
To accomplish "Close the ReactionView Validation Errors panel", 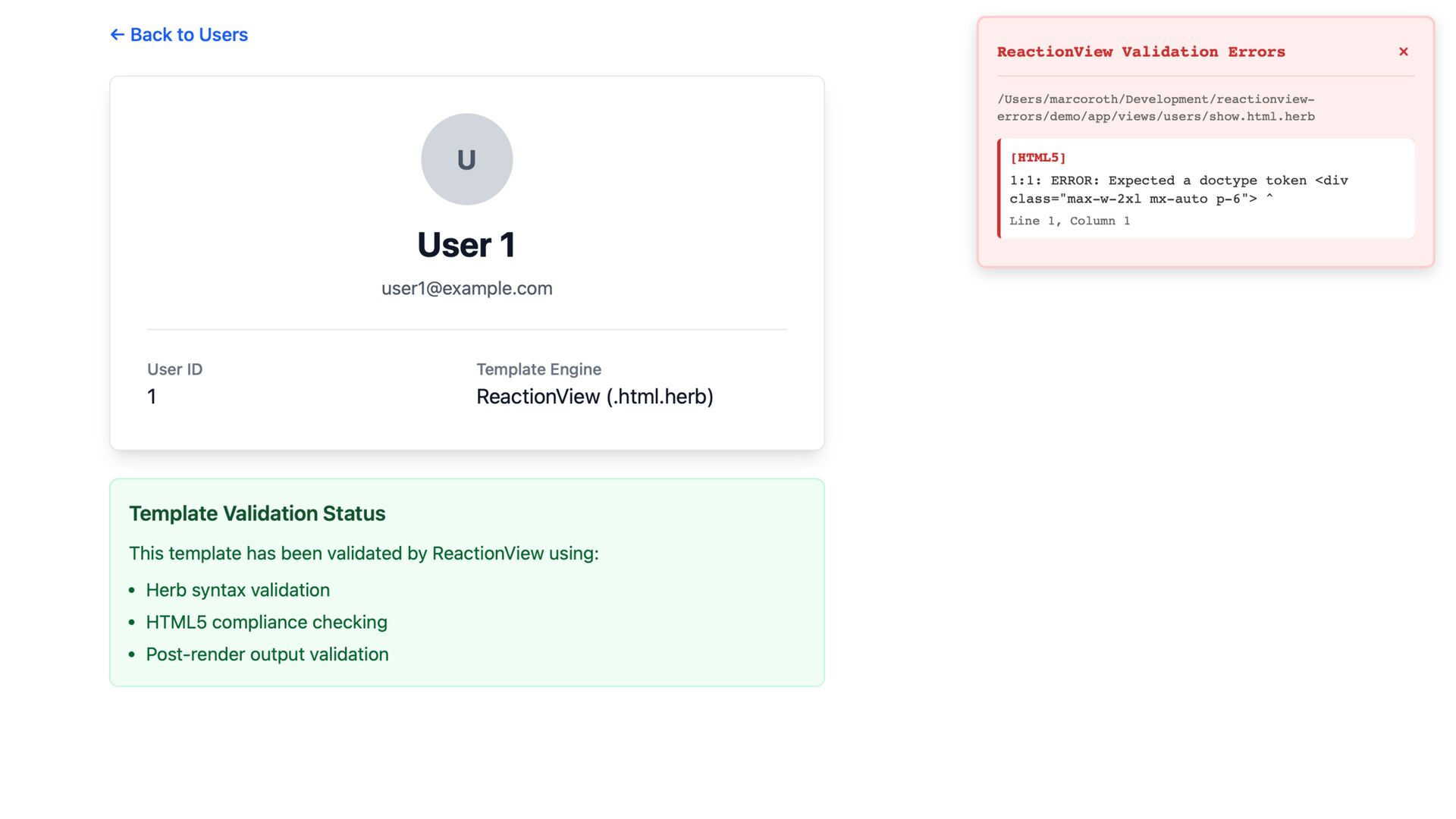I will pyautogui.click(x=1403, y=52).
